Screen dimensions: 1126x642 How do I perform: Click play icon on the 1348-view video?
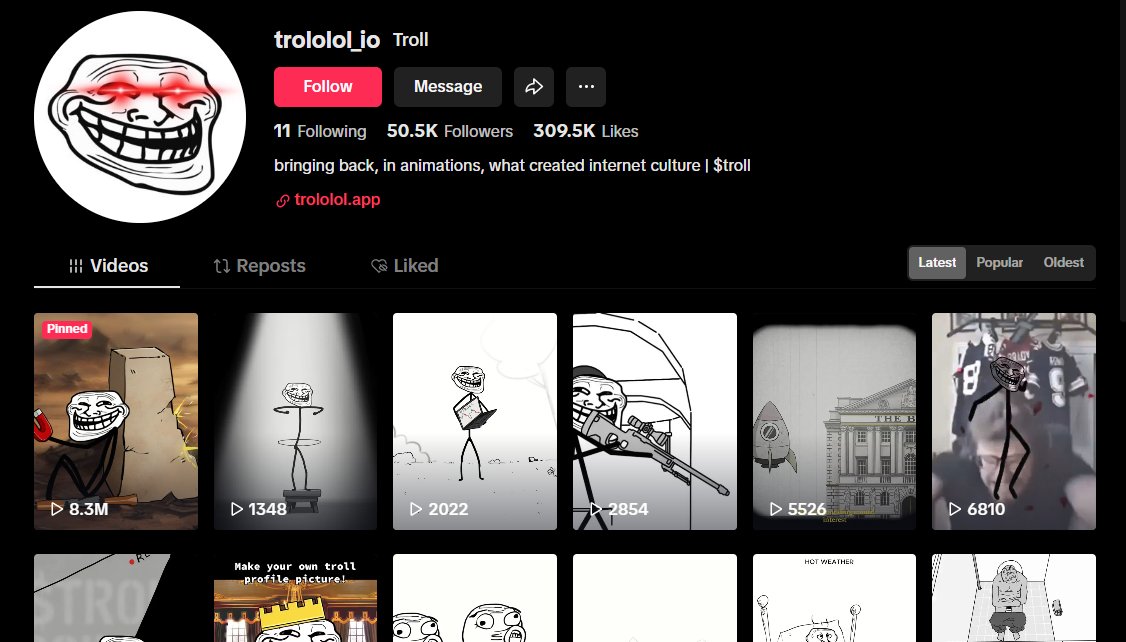[x=236, y=509]
